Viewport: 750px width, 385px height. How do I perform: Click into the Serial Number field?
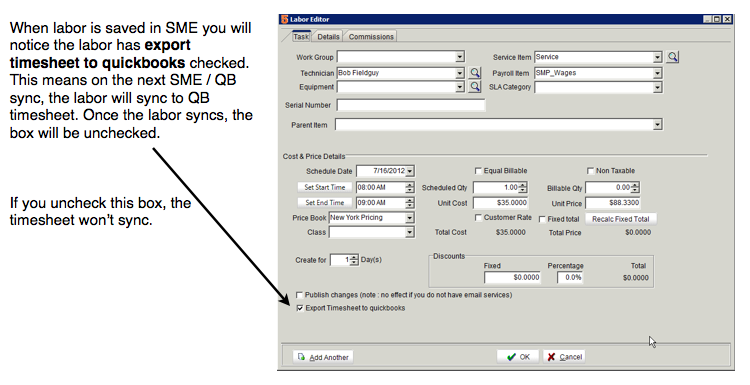[x=411, y=105]
